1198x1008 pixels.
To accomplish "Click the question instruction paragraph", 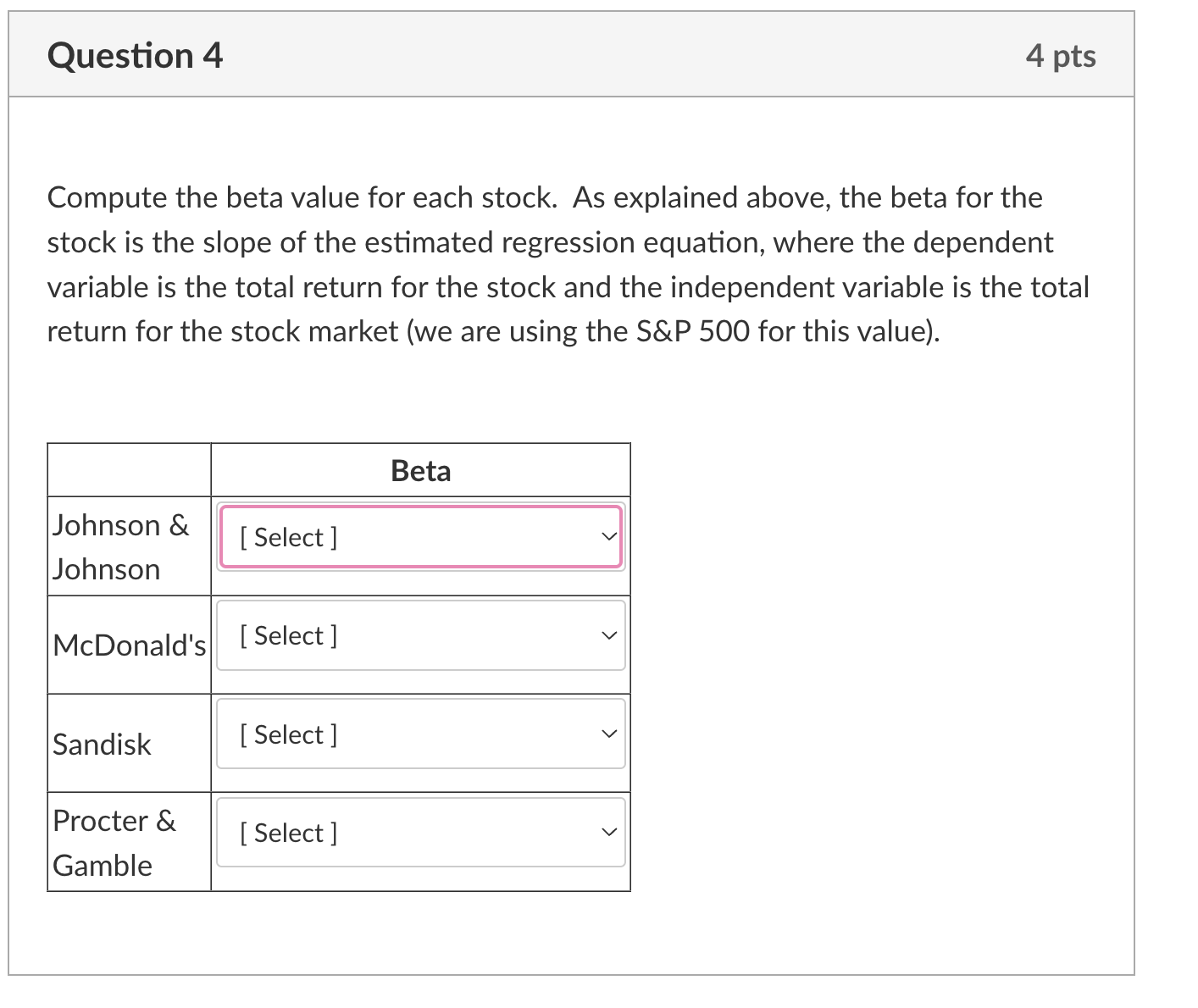I will [566, 263].
